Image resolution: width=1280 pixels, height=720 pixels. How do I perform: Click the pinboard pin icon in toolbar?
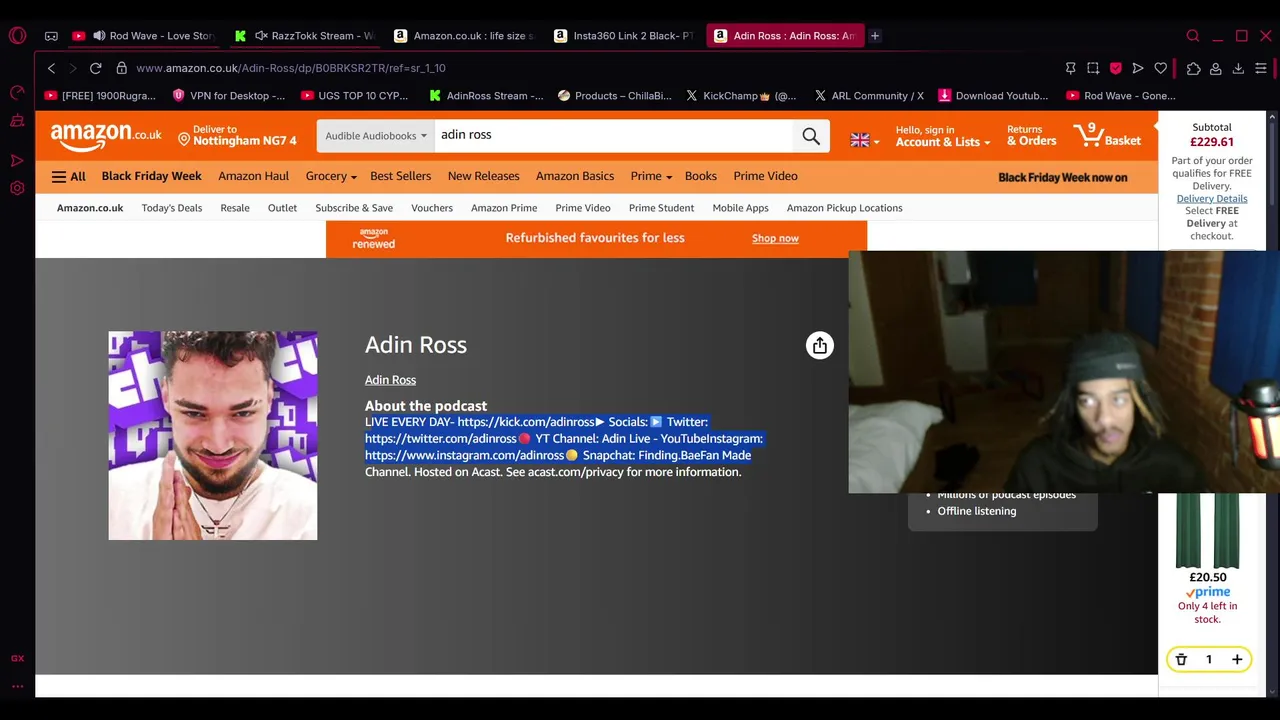coord(1070,68)
